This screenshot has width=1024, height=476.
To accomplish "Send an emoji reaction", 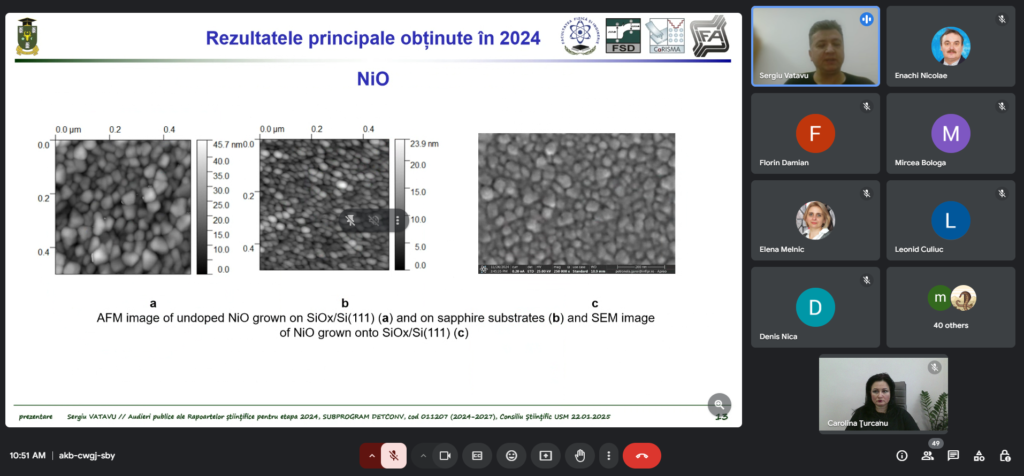I will coord(511,455).
